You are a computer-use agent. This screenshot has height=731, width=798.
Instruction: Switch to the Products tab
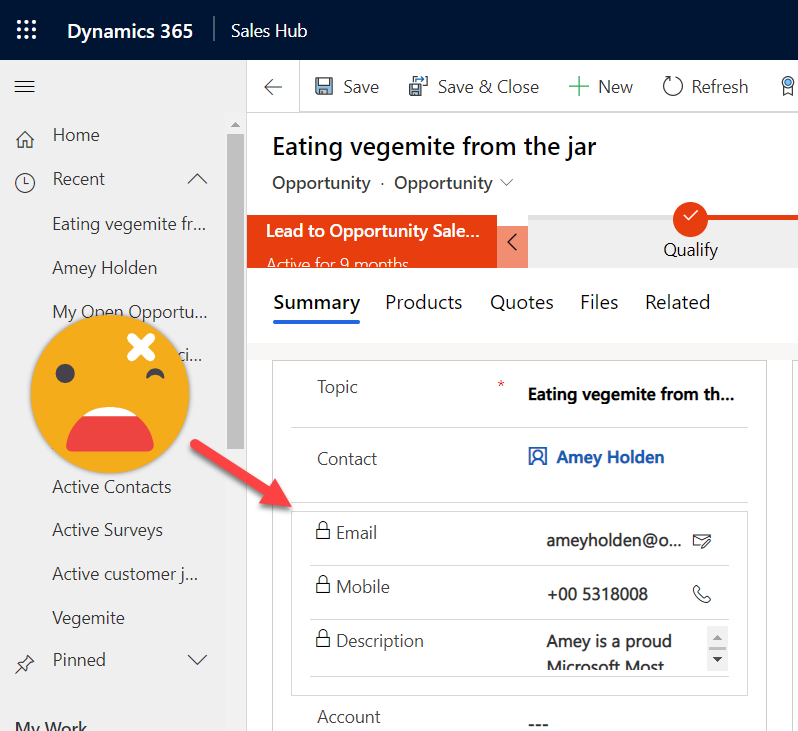point(424,303)
